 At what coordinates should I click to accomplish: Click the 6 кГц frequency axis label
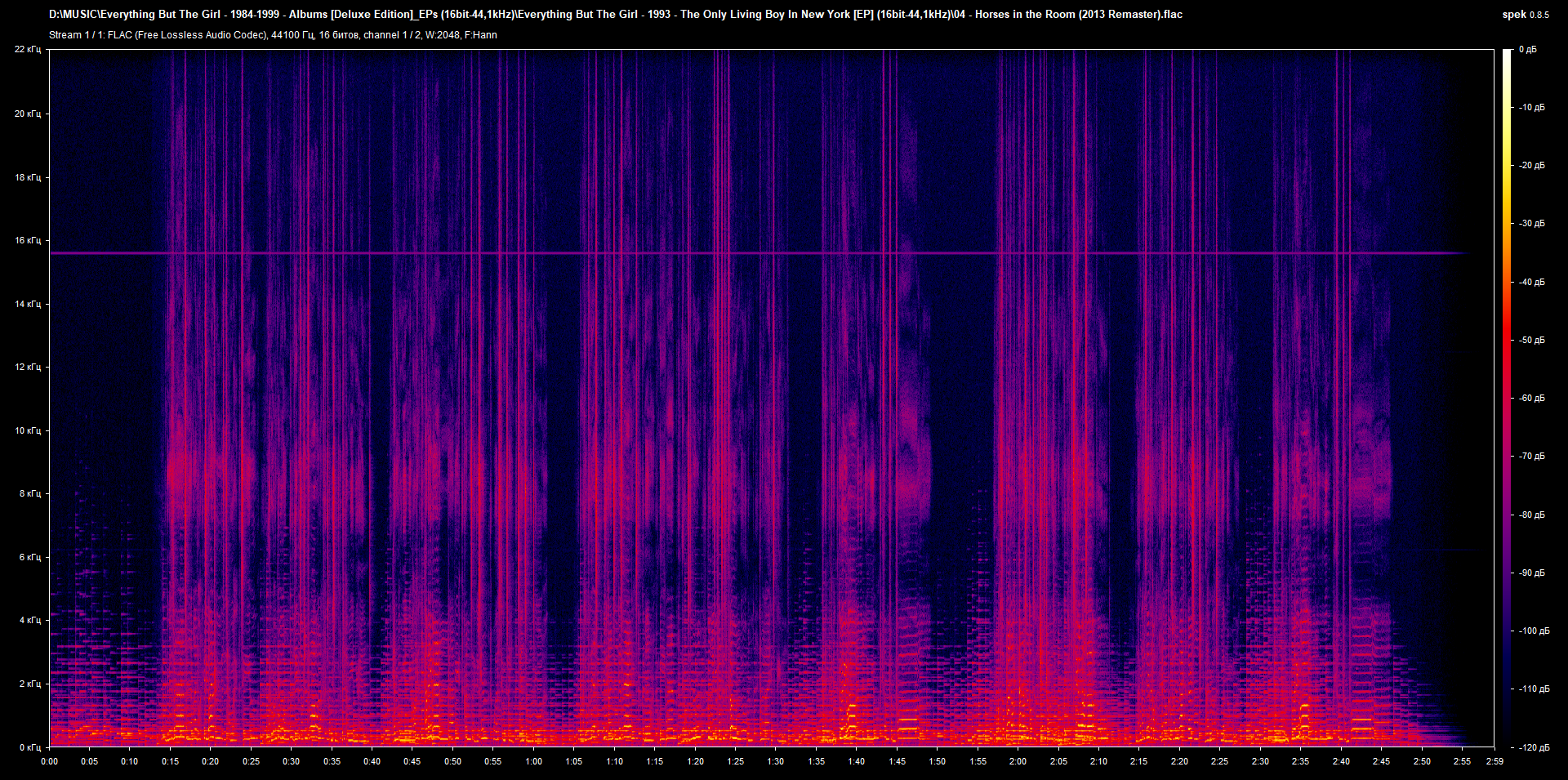coord(30,557)
